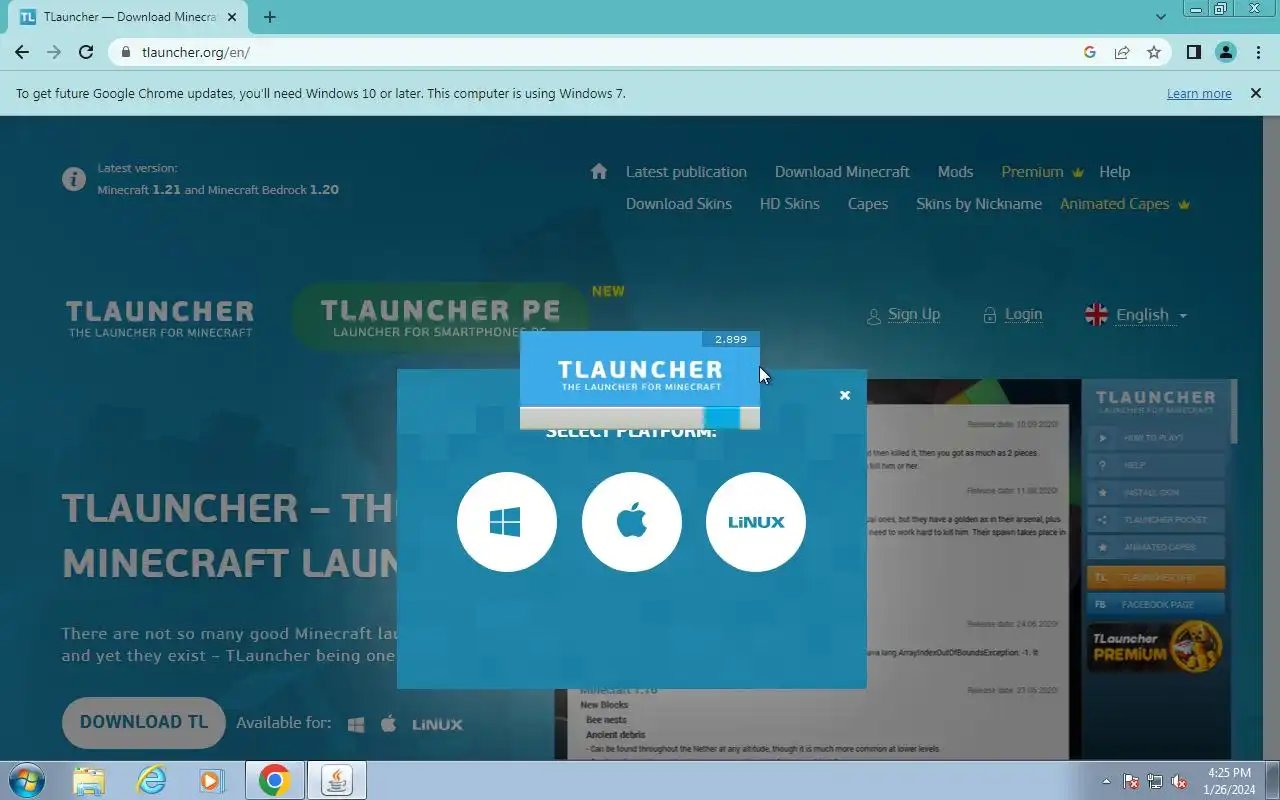Choose the Apple platform circle

tap(632, 522)
